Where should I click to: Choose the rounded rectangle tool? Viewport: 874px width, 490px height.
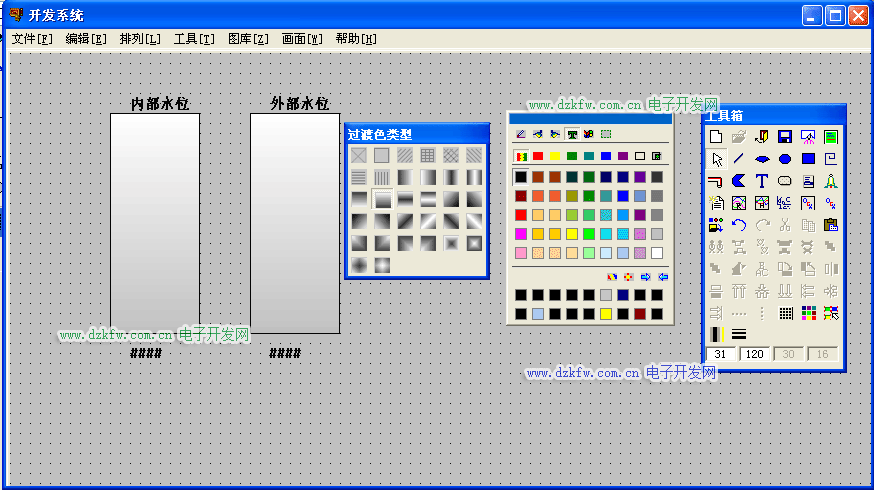point(785,181)
